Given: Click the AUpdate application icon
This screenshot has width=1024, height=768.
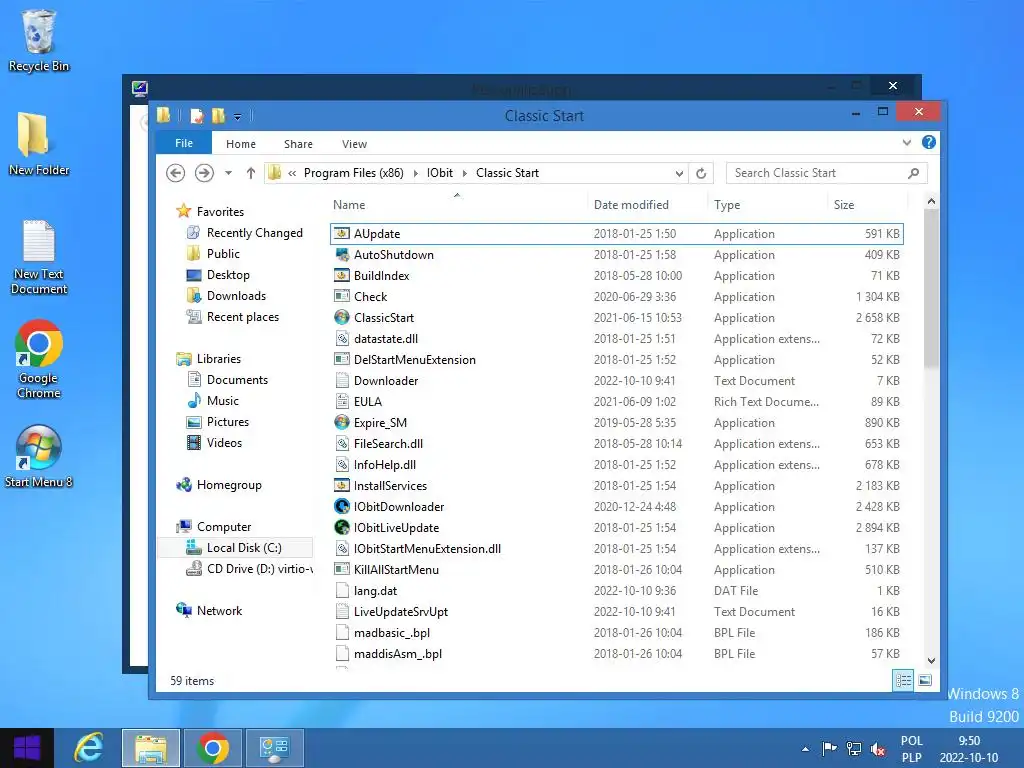Looking at the screenshot, I should coord(342,233).
